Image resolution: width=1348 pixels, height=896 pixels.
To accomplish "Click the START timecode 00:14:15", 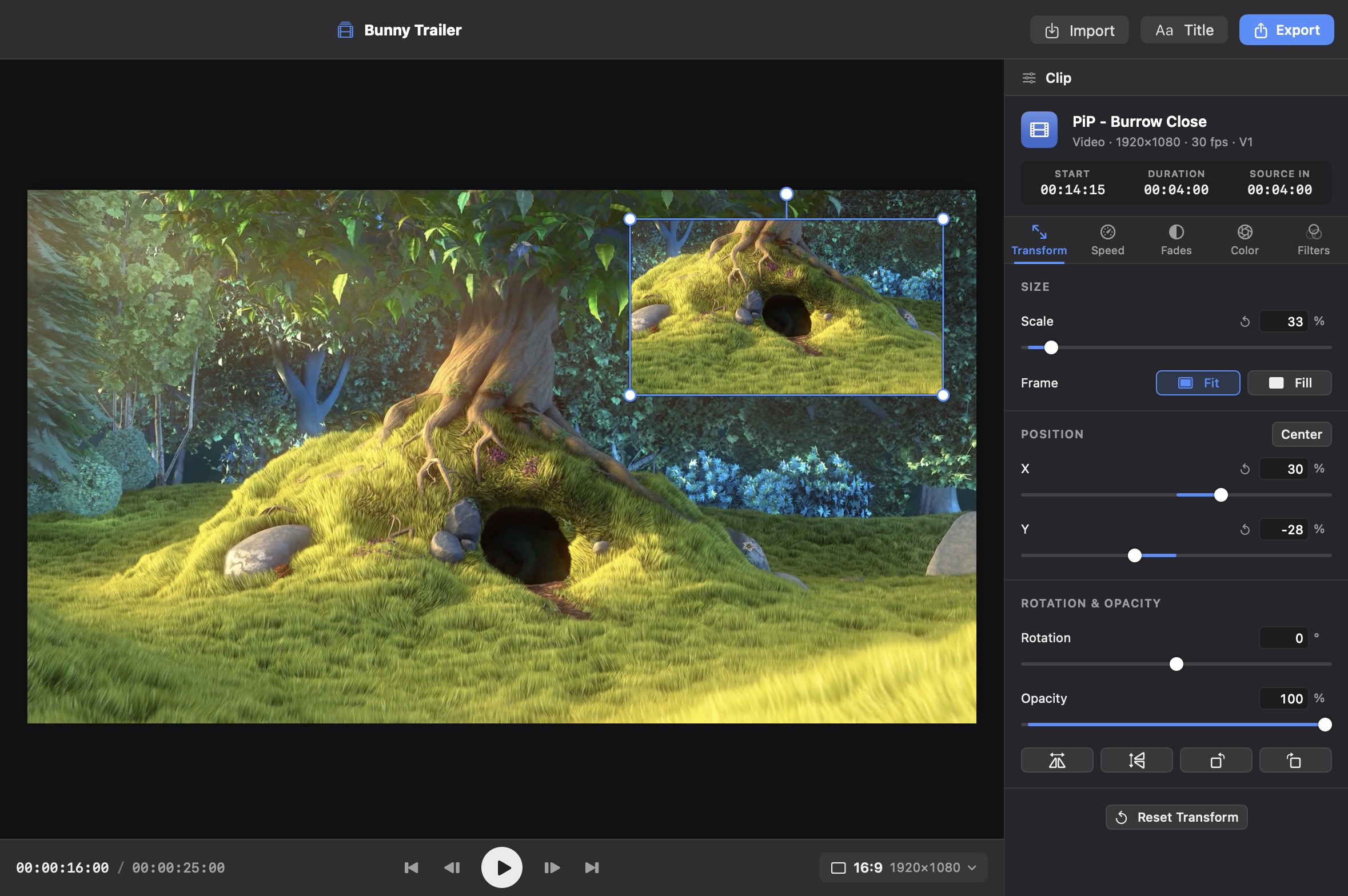I will coord(1072,190).
